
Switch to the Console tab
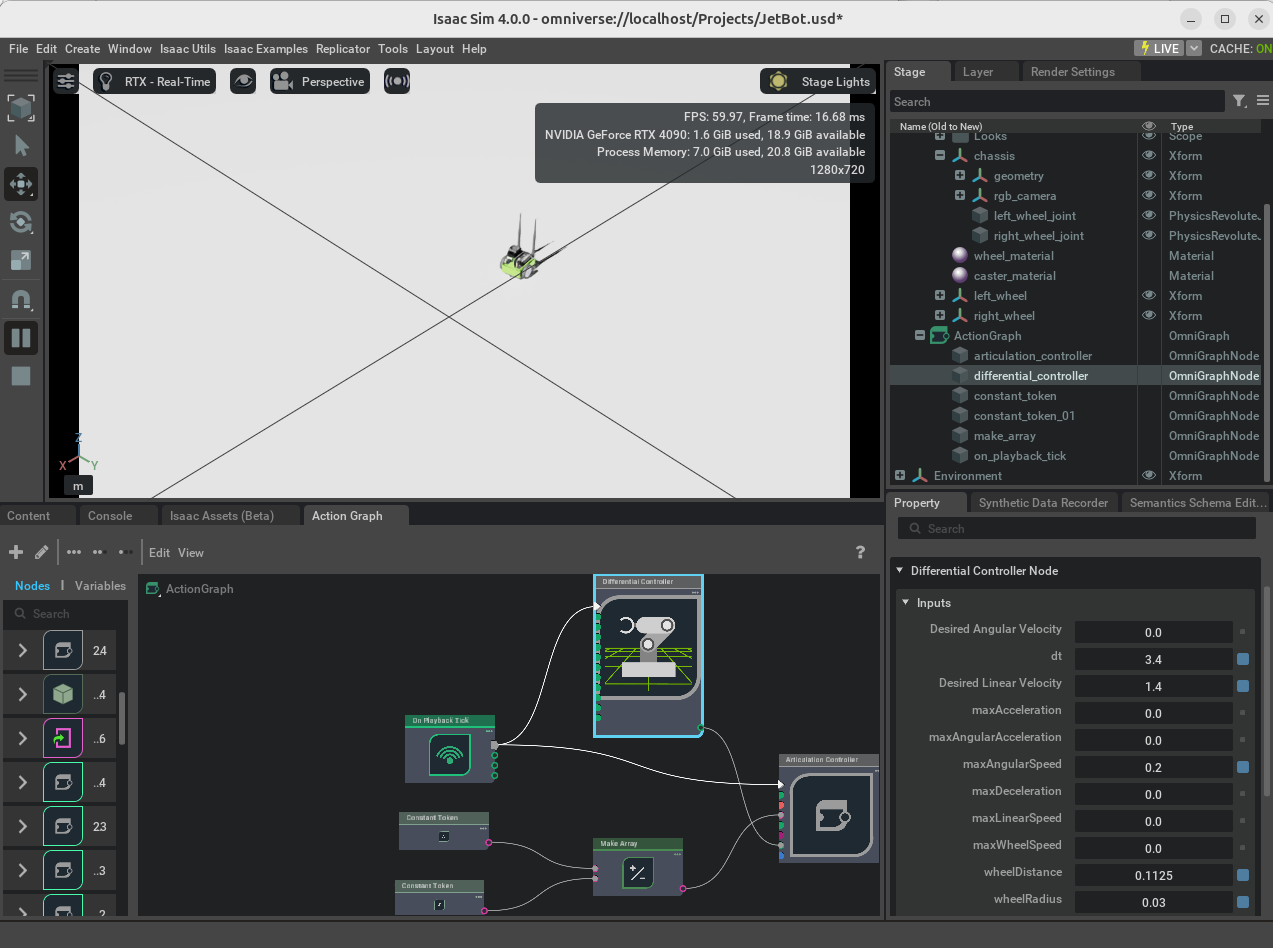tap(110, 516)
